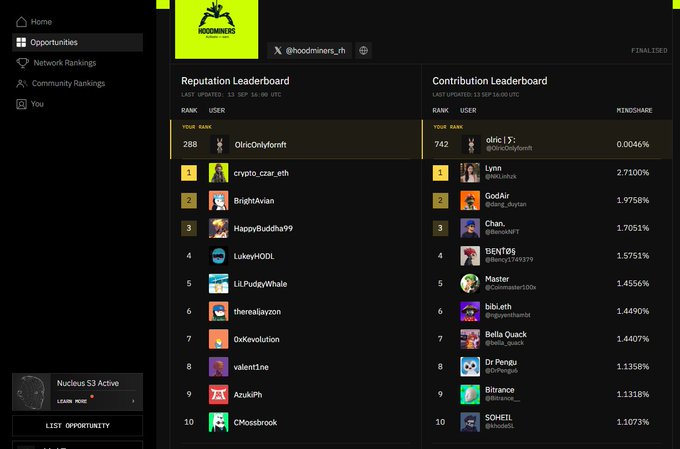The height and width of the screenshot is (449, 680).
Task: Click gold rank 1 badge for crypto_czar_eth
Action: 189,173
